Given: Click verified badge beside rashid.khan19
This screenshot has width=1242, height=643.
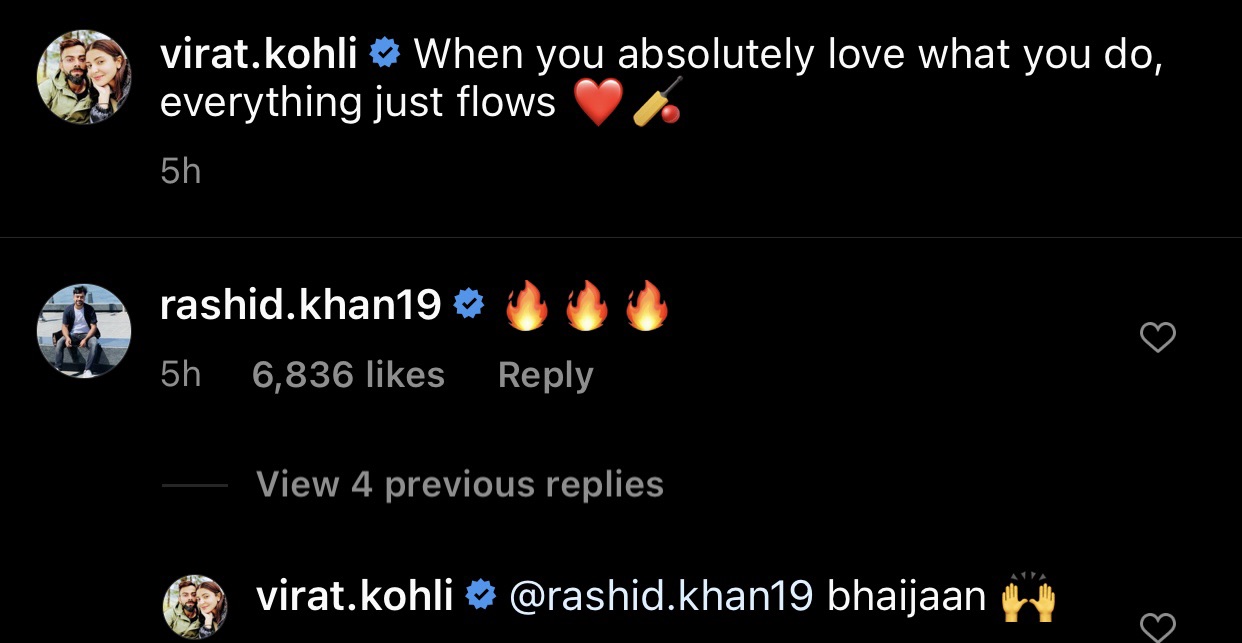Looking at the screenshot, I should click(x=469, y=306).
